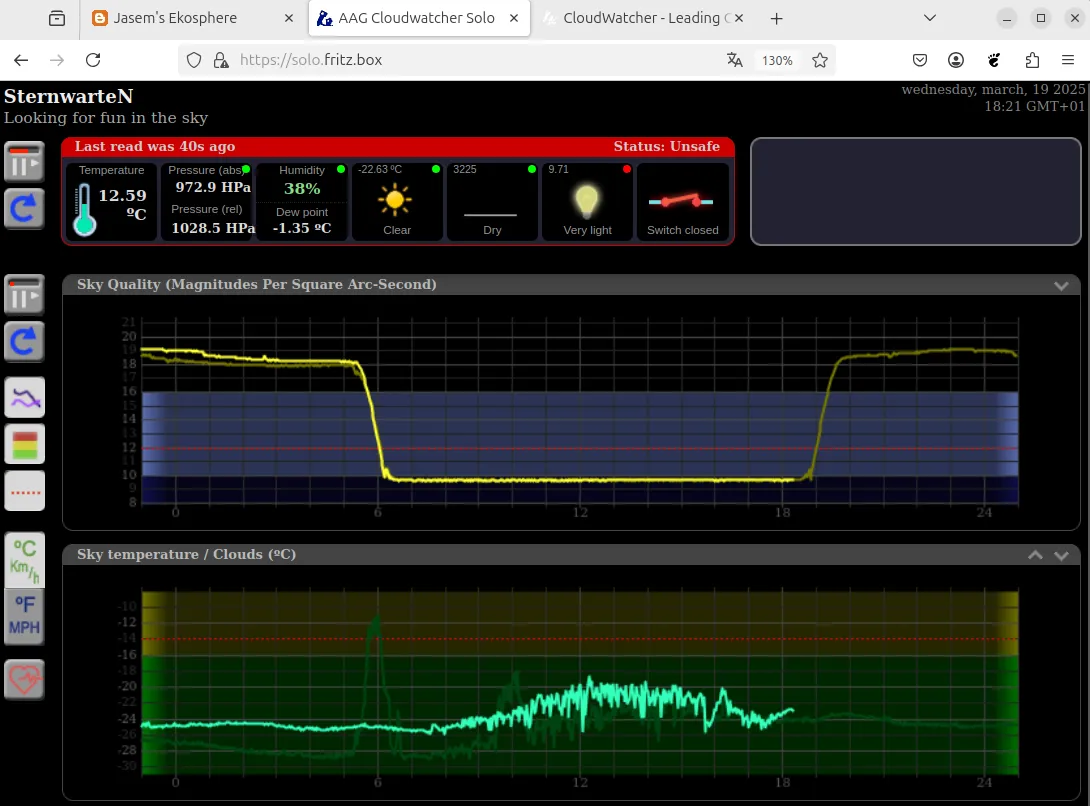This screenshot has width=1090, height=806.
Task: Collapse the Sky Quality graph panel
Action: (x=1061, y=285)
